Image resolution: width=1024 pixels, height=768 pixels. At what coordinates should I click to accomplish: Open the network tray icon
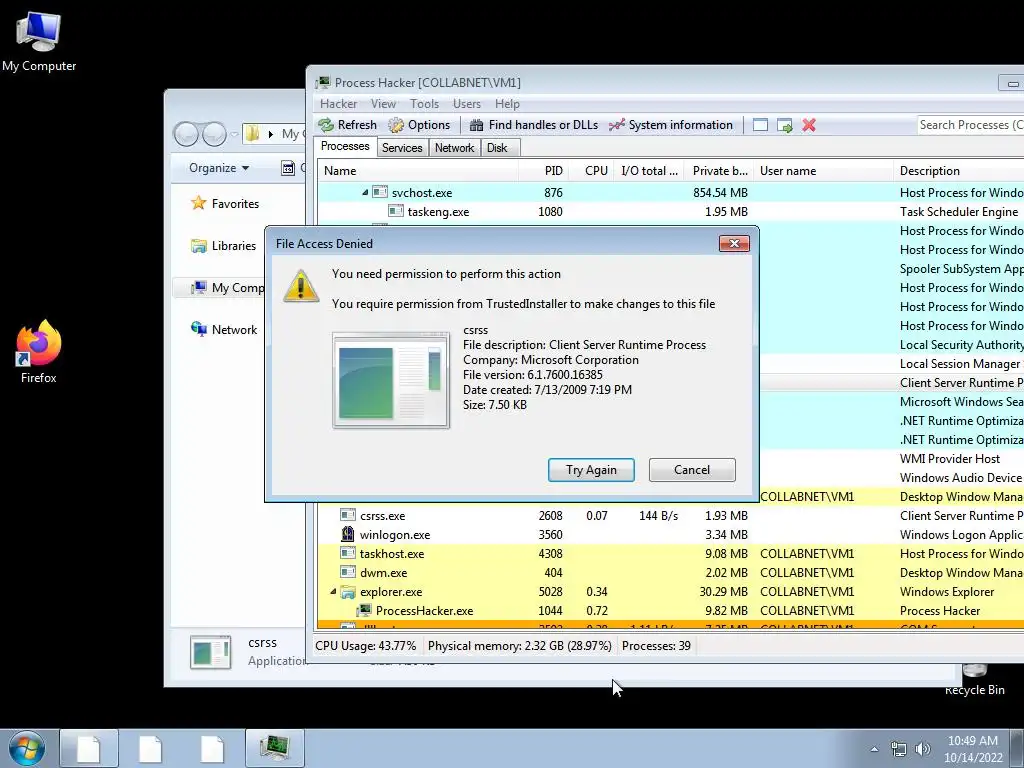coord(899,749)
